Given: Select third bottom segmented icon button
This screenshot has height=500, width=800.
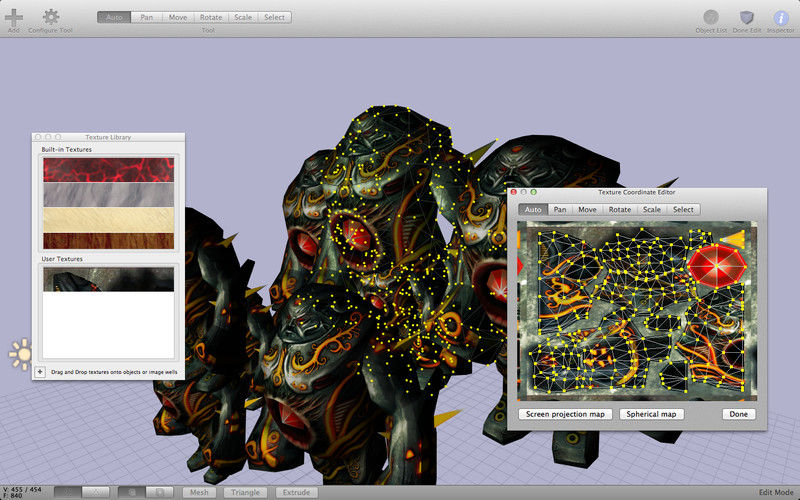Looking at the screenshot, I should coord(132,492).
